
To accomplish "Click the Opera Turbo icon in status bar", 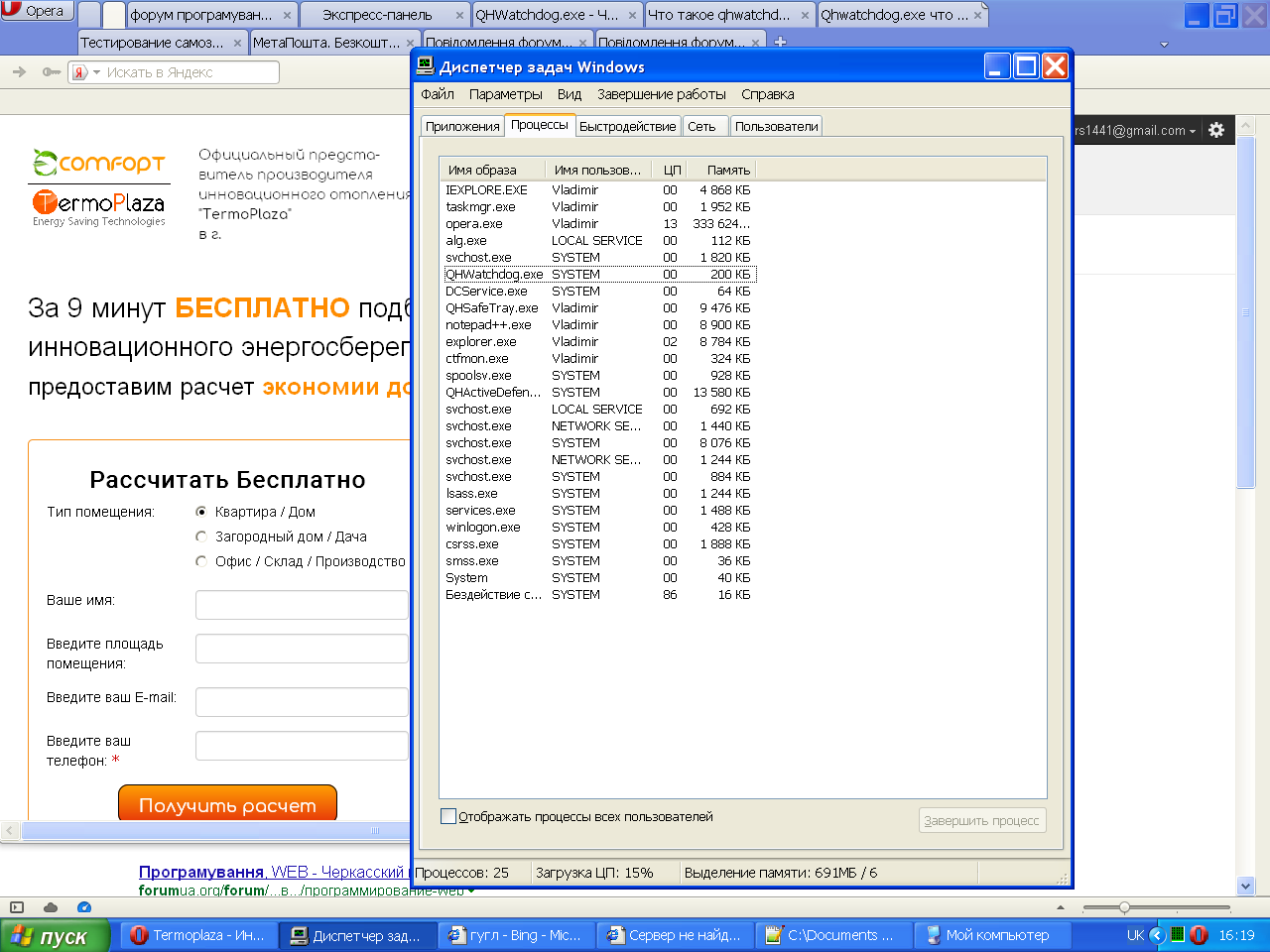I will 84,907.
